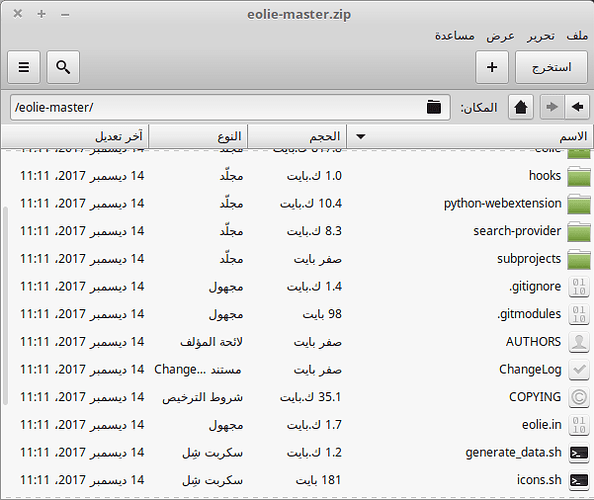Click the search magnifier icon
This screenshot has height=500, width=594.
63,67
